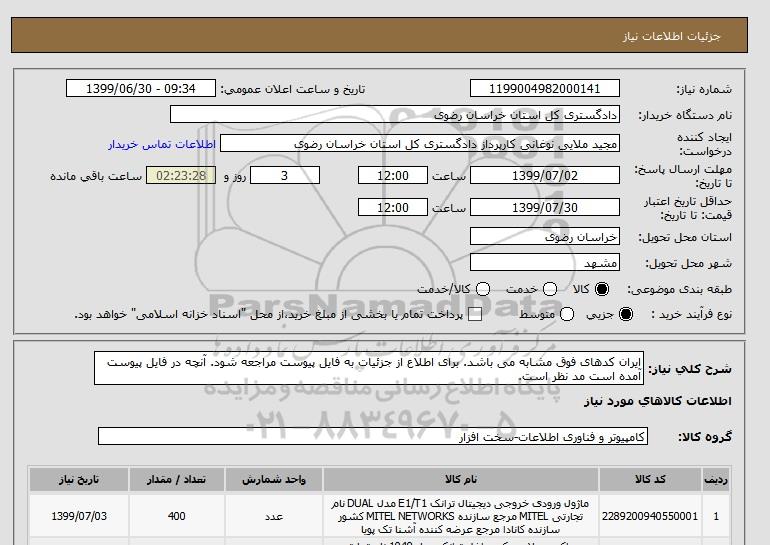Screen dimensions: 770x545
Task: Click the جزئیات اطلاعات نیاز page title
Action: pos(671,36)
